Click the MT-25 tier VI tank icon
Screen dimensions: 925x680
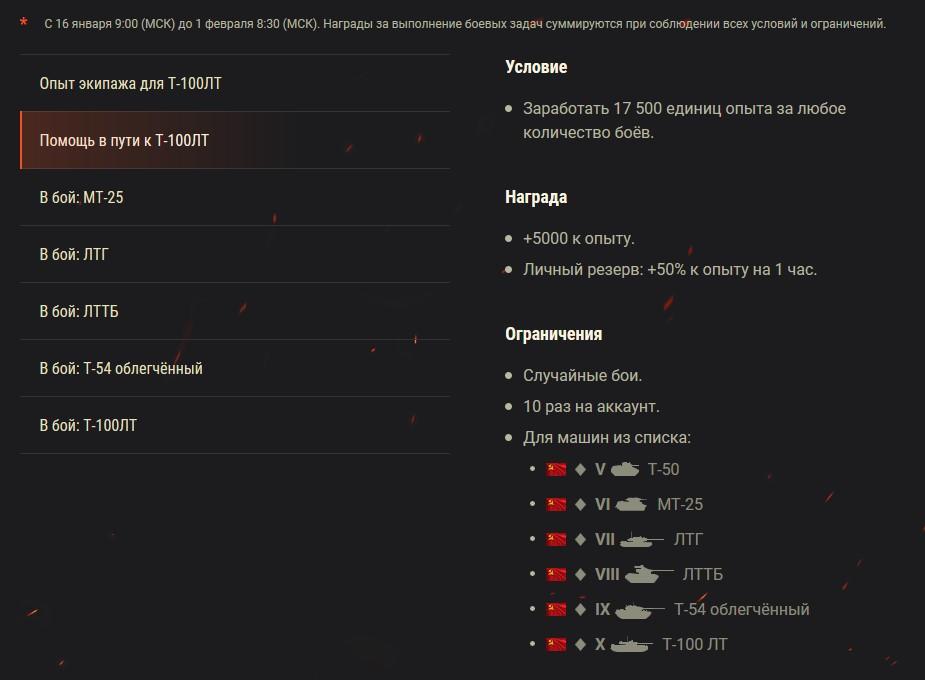(x=630, y=504)
